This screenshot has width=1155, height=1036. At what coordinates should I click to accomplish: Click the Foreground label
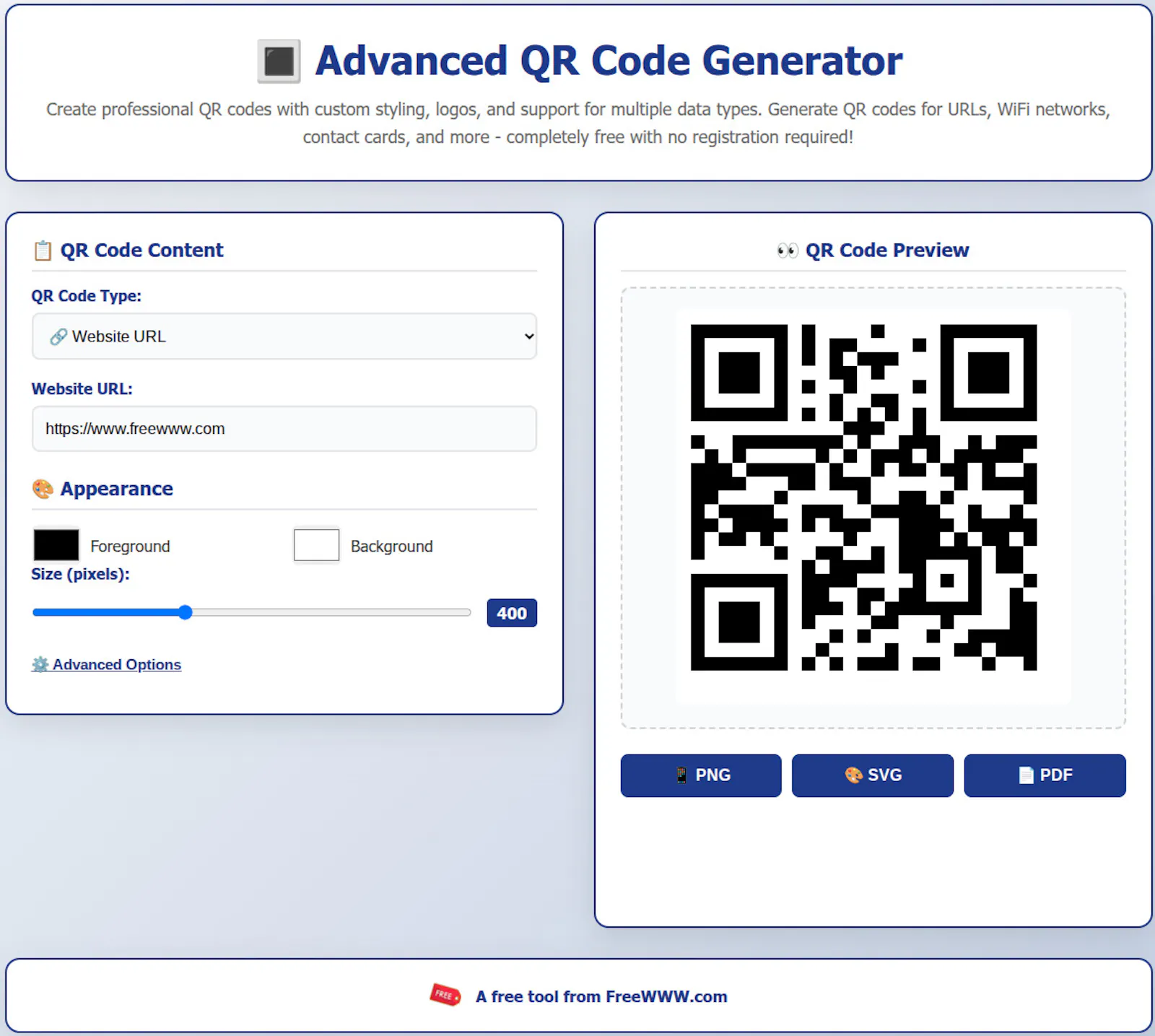(x=130, y=547)
